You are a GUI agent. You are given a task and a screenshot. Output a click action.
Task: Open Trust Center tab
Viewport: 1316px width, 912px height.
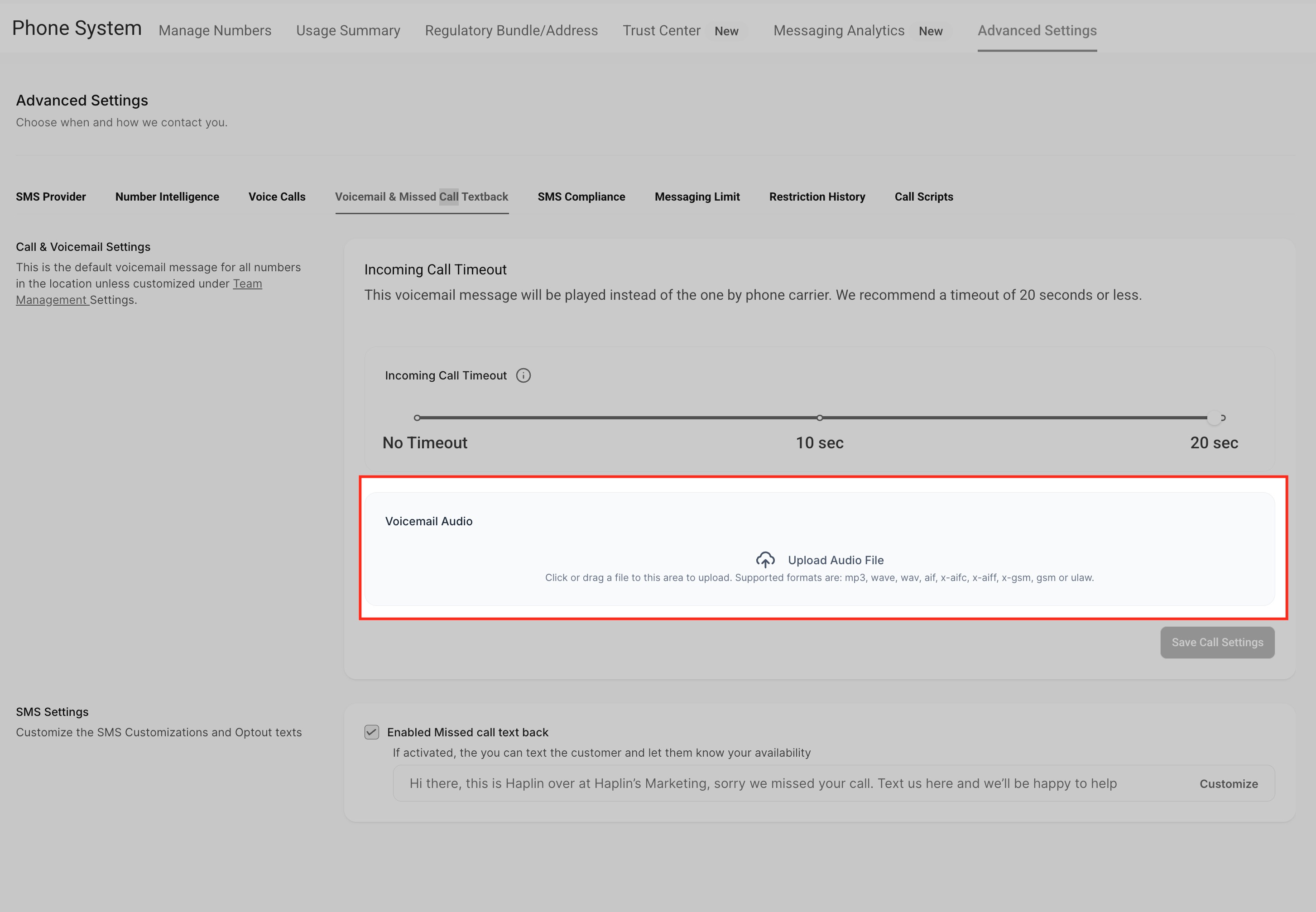tap(661, 30)
